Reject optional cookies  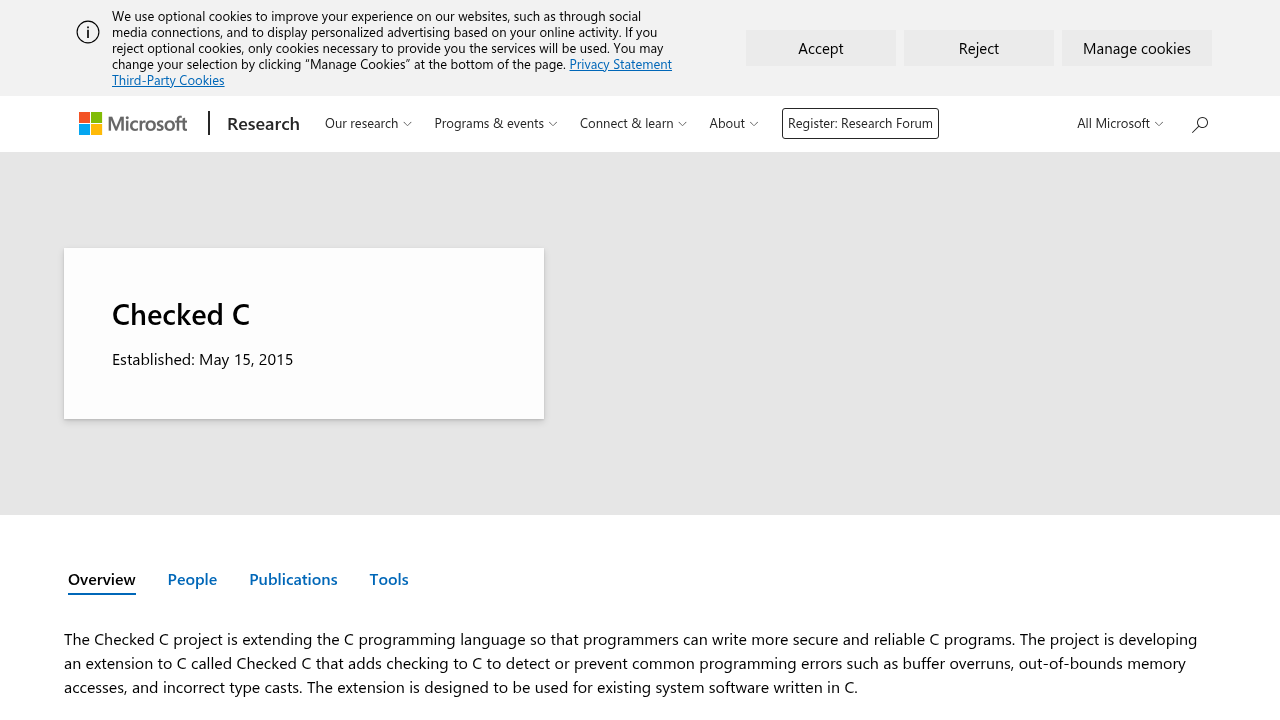tap(979, 48)
